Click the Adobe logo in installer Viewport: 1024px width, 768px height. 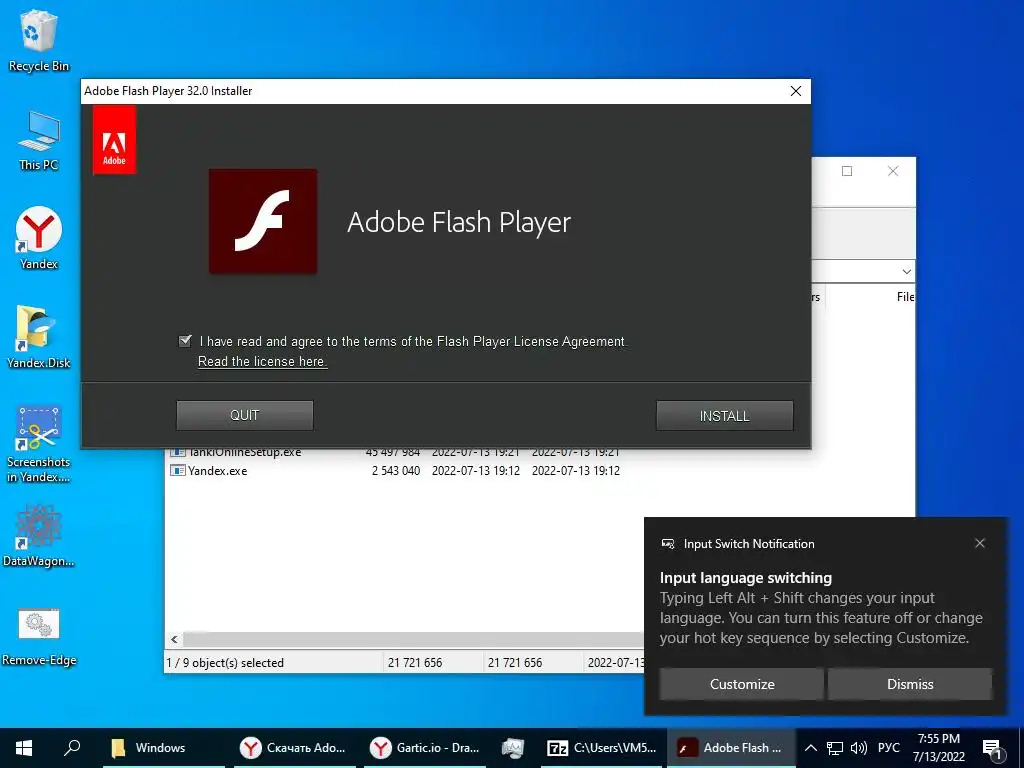[114, 140]
